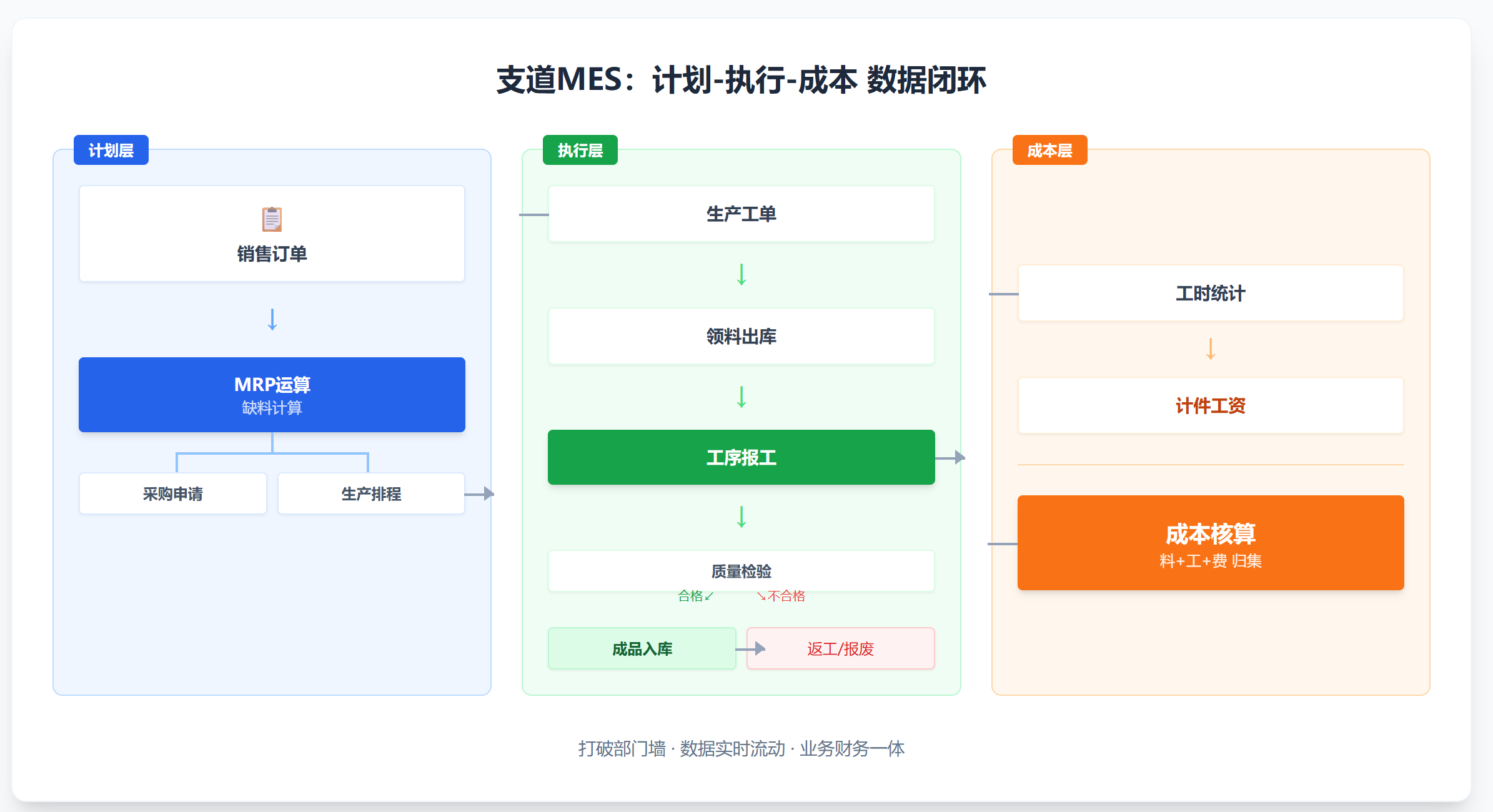Click the green 工序报工 node
Viewport: 1493px width, 812px height.
pos(741,457)
